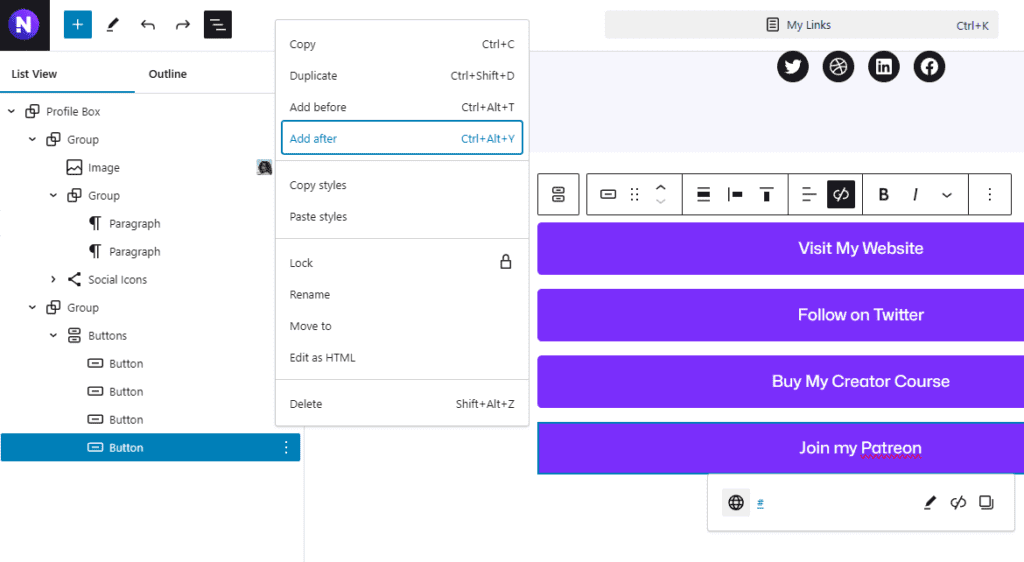The width and height of the screenshot is (1024, 562).
Task: Choose Add before menu entry
Action: click(x=402, y=107)
